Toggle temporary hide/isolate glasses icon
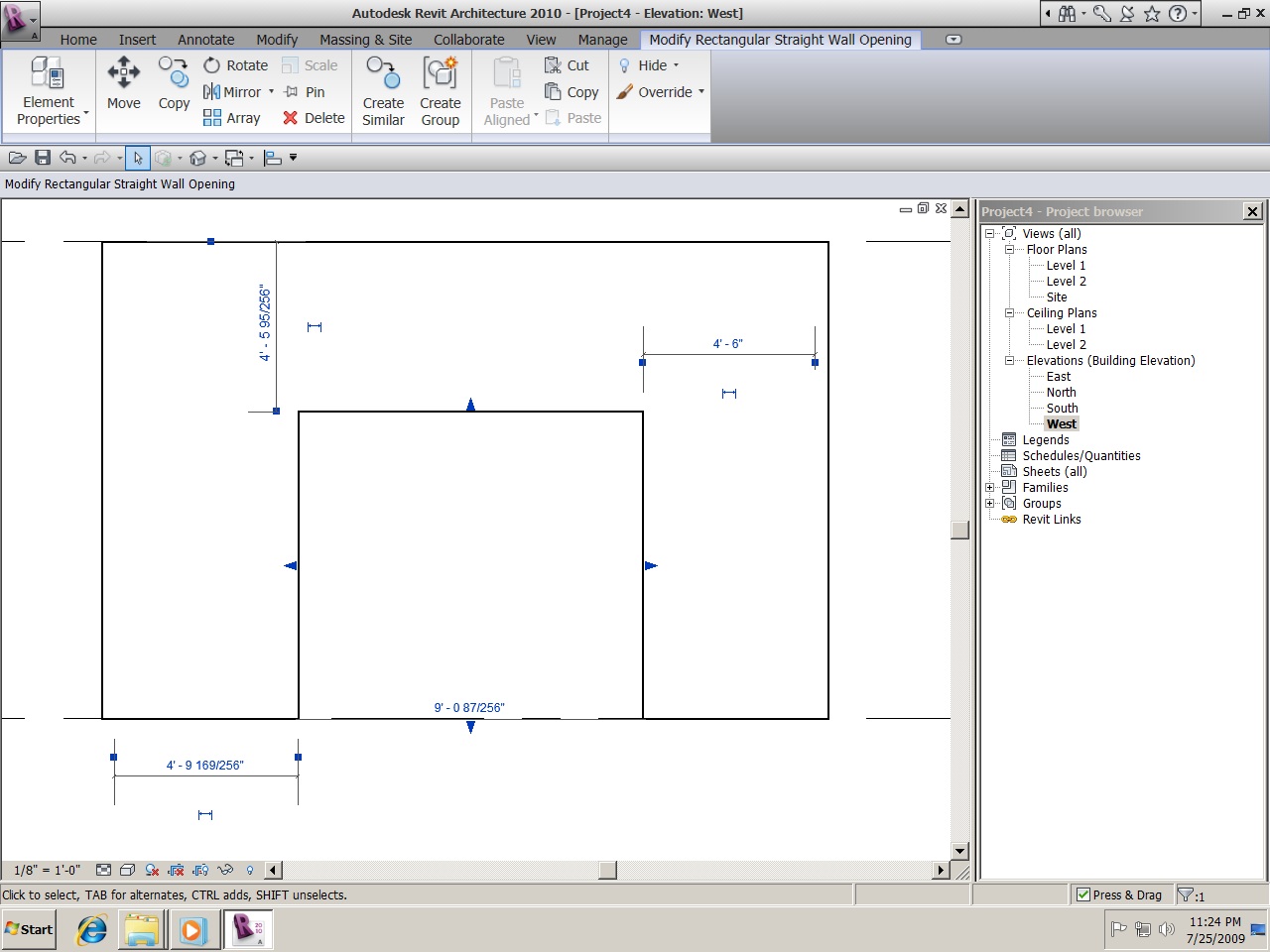The width and height of the screenshot is (1270, 952). click(x=225, y=870)
